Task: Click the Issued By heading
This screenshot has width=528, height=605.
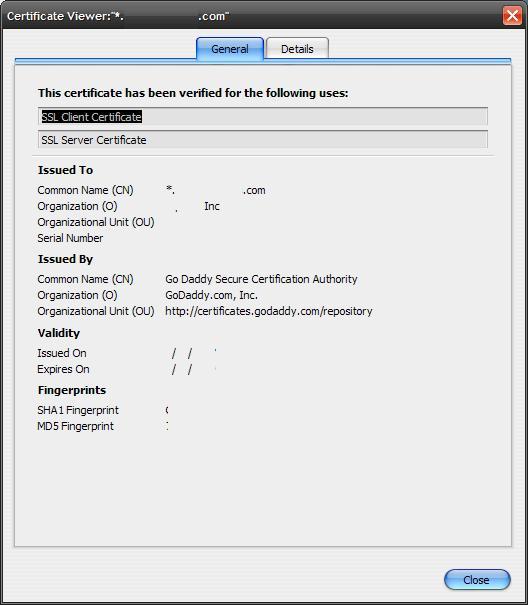Action: 65,259
